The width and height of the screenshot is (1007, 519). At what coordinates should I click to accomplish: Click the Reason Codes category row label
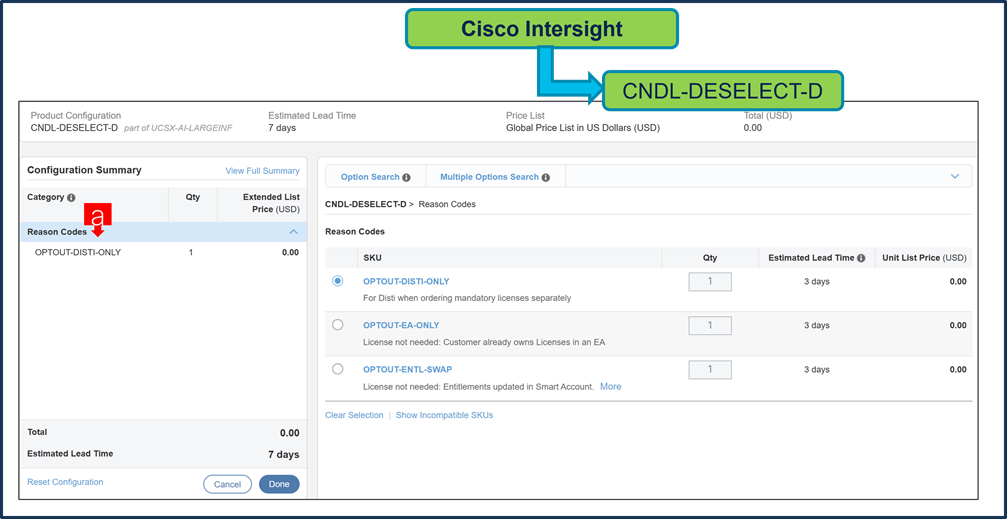click(57, 232)
